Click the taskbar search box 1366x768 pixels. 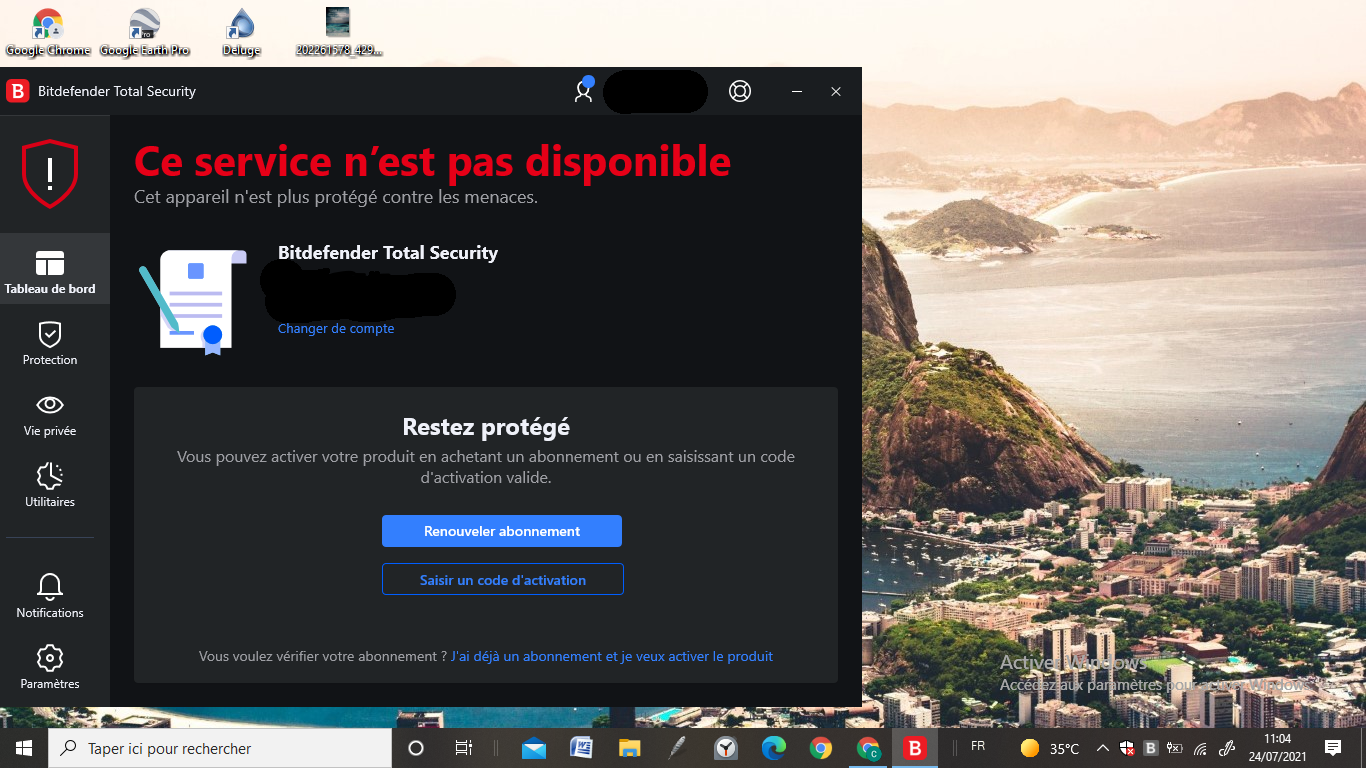[220, 748]
